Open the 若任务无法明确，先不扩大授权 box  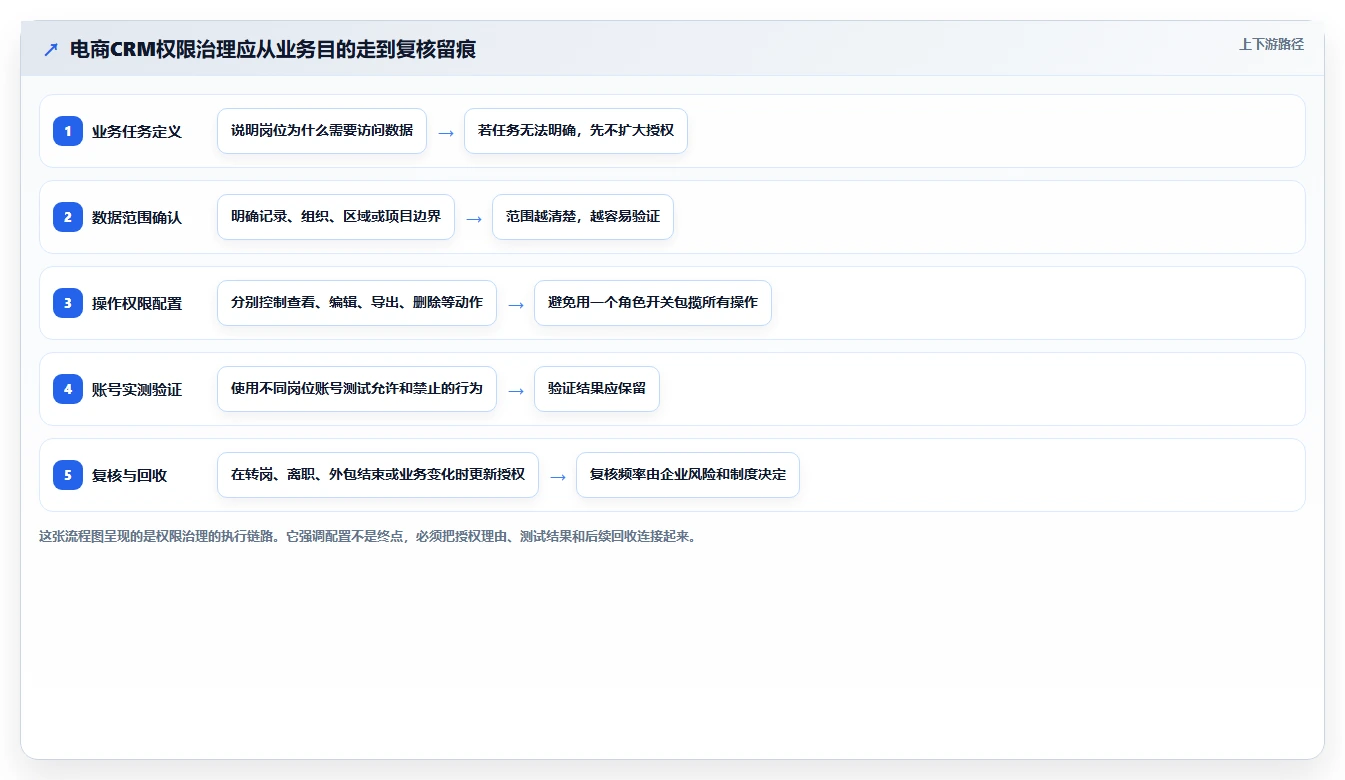tap(576, 131)
